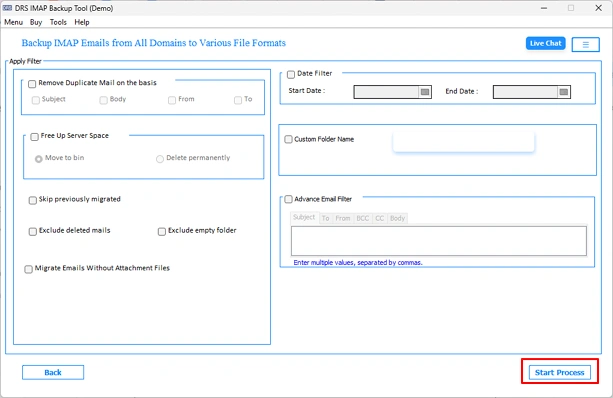This screenshot has width=613, height=398.
Task: Click the Advance Email Filter text area
Action: [439, 241]
